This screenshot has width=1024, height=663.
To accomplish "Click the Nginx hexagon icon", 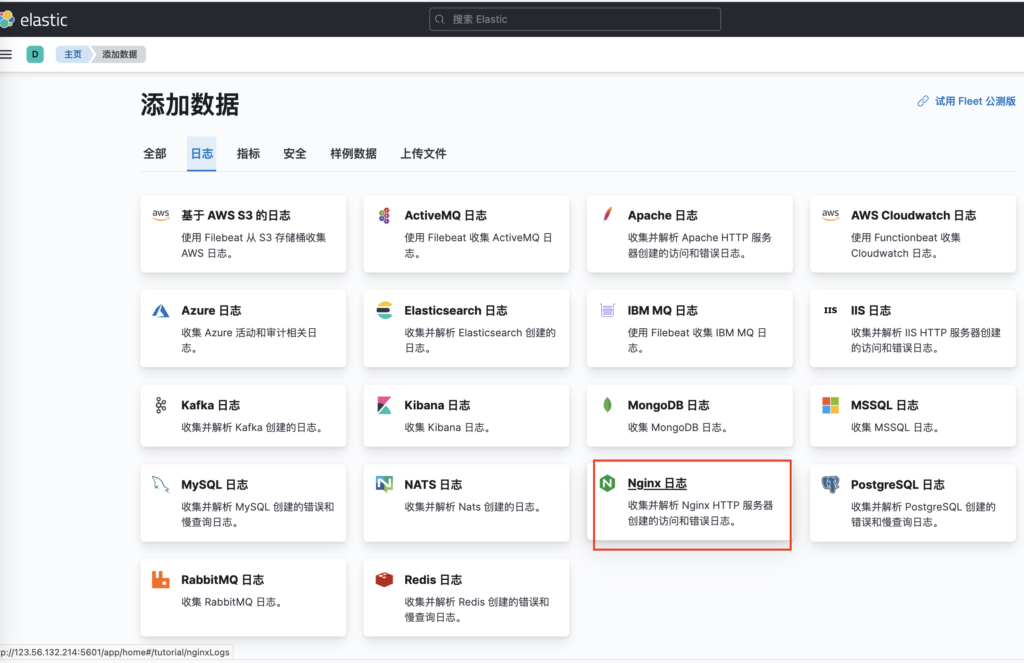I will 607,483.
